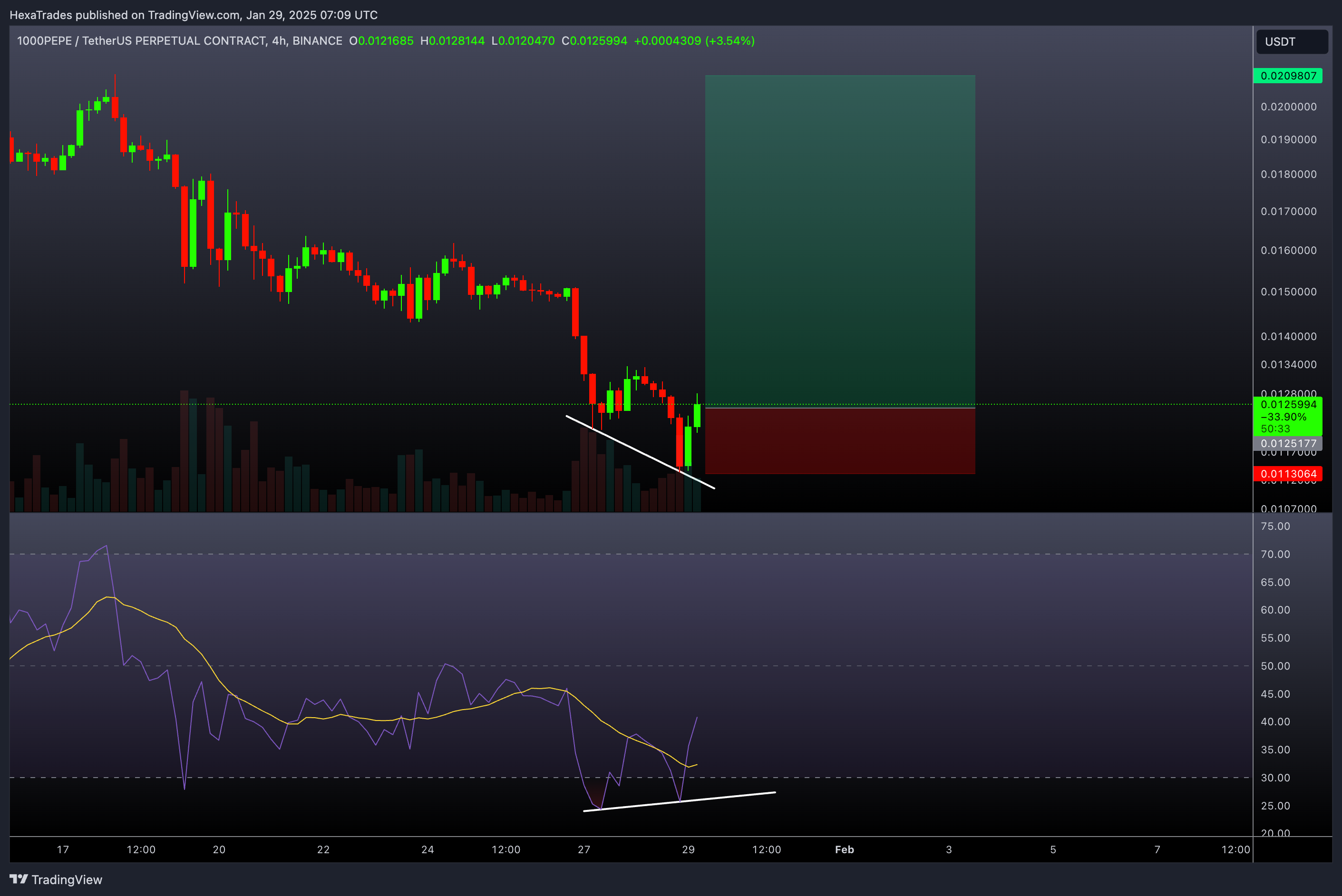Image resolution: width=1342 pixels, height=896 pixels.
Task: Click the 50:33 countdown timer label
Action: (1275, 429)
